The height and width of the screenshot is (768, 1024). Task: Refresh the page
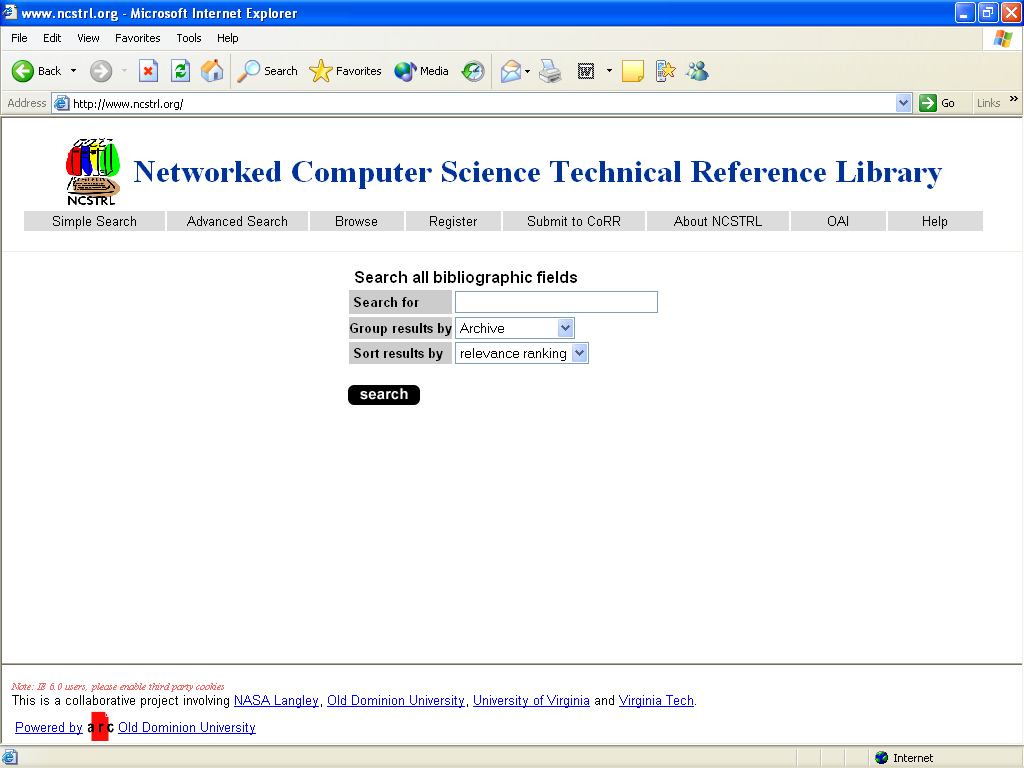click(x=180, y=71)
